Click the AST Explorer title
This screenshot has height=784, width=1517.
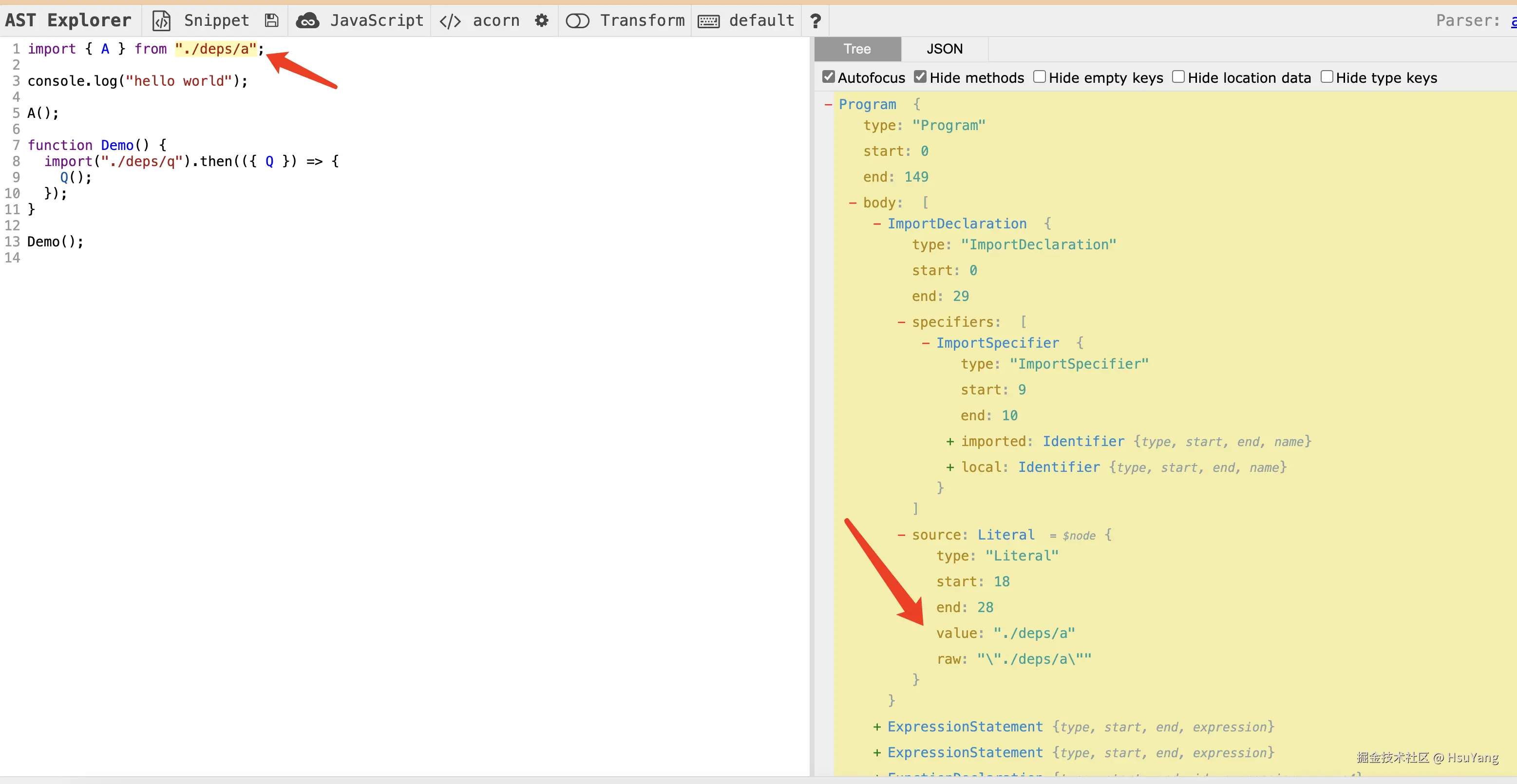click(x=68, y=20)
